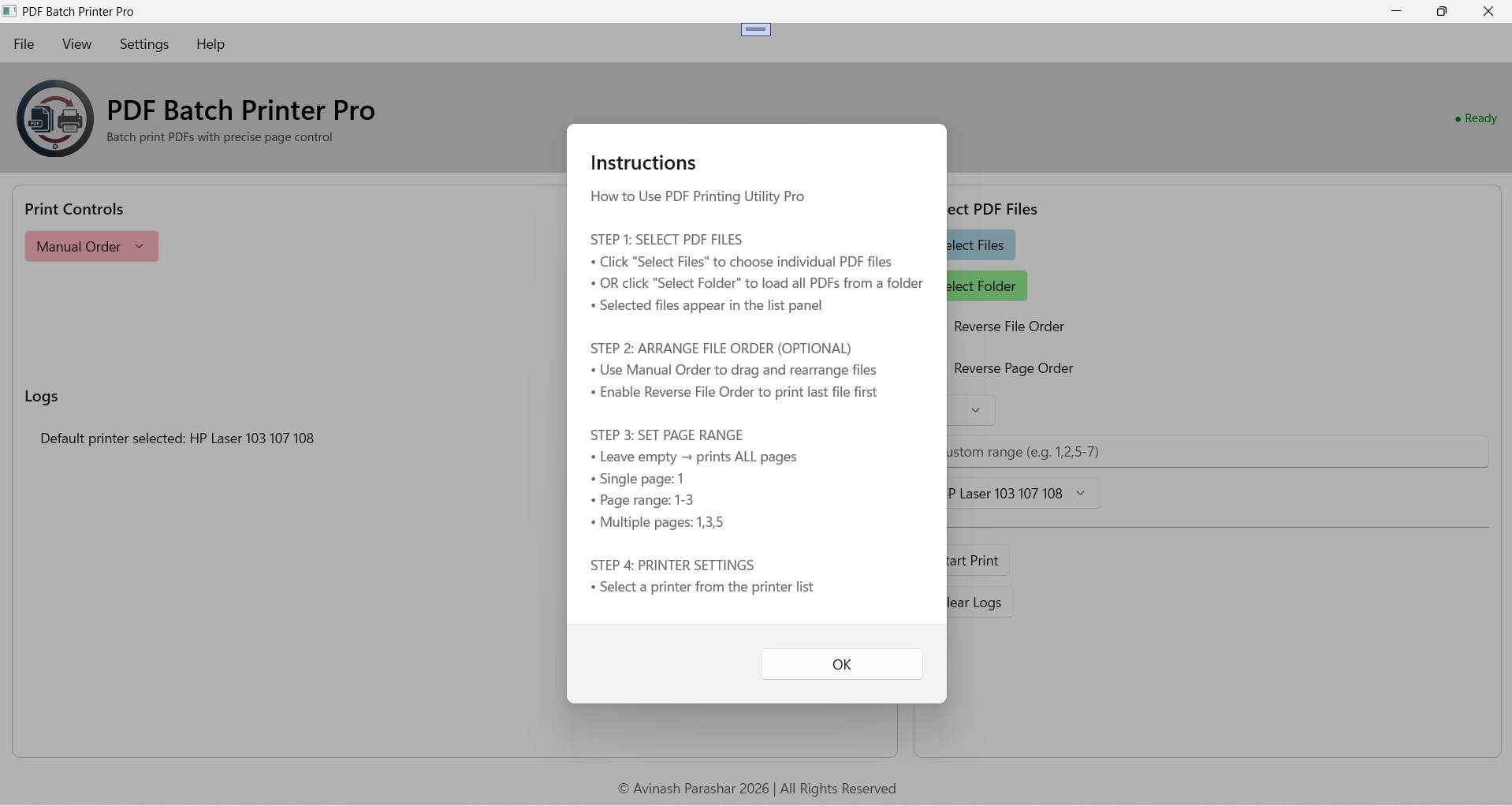Toggle the Reverse File Order option

tap(1007, 327)
